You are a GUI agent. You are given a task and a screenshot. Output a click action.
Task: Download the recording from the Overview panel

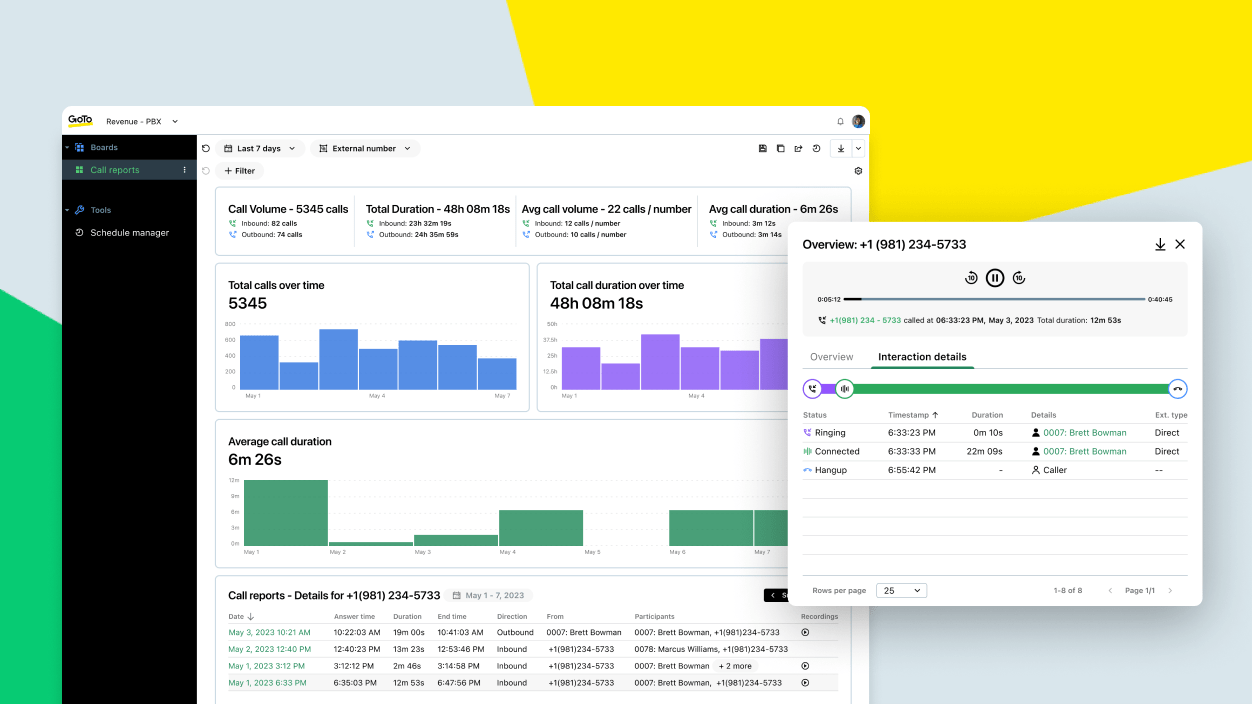tap(1160, 243)
